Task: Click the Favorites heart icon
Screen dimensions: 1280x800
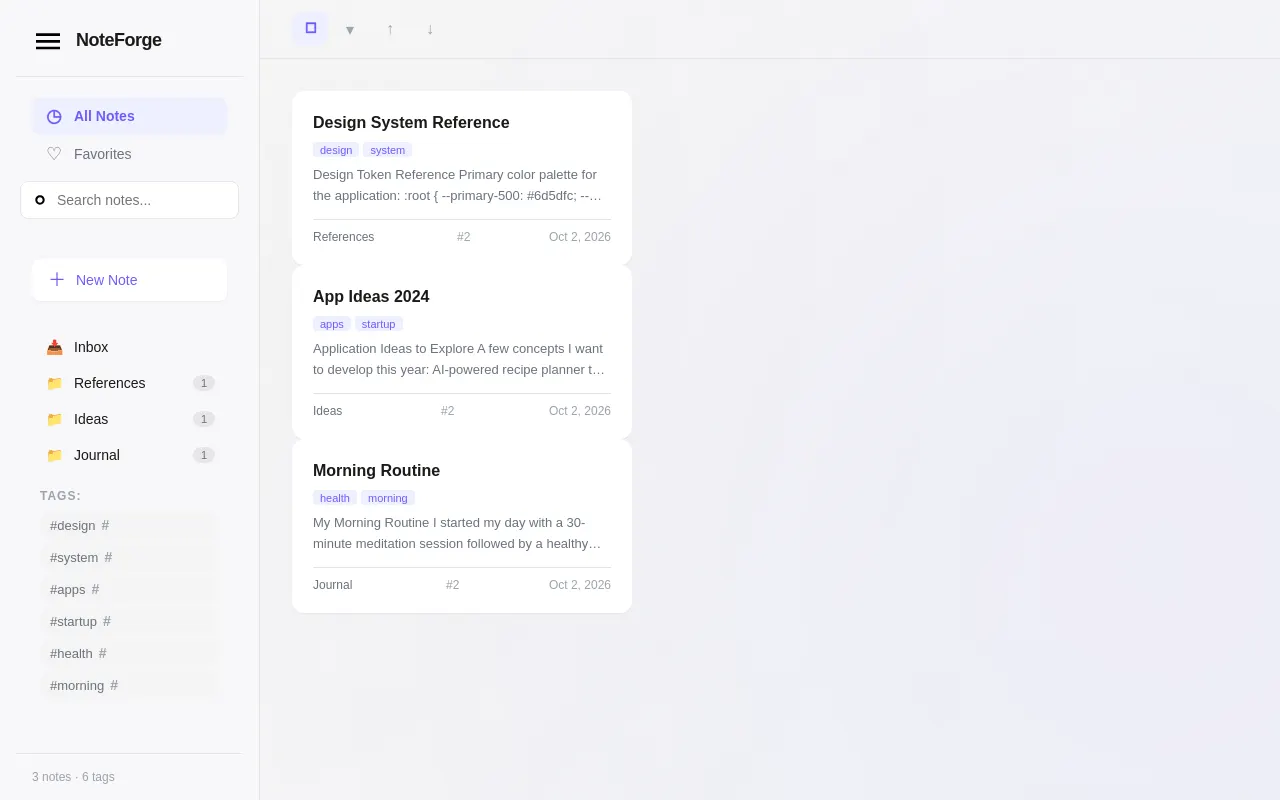Action: (54, 154)
